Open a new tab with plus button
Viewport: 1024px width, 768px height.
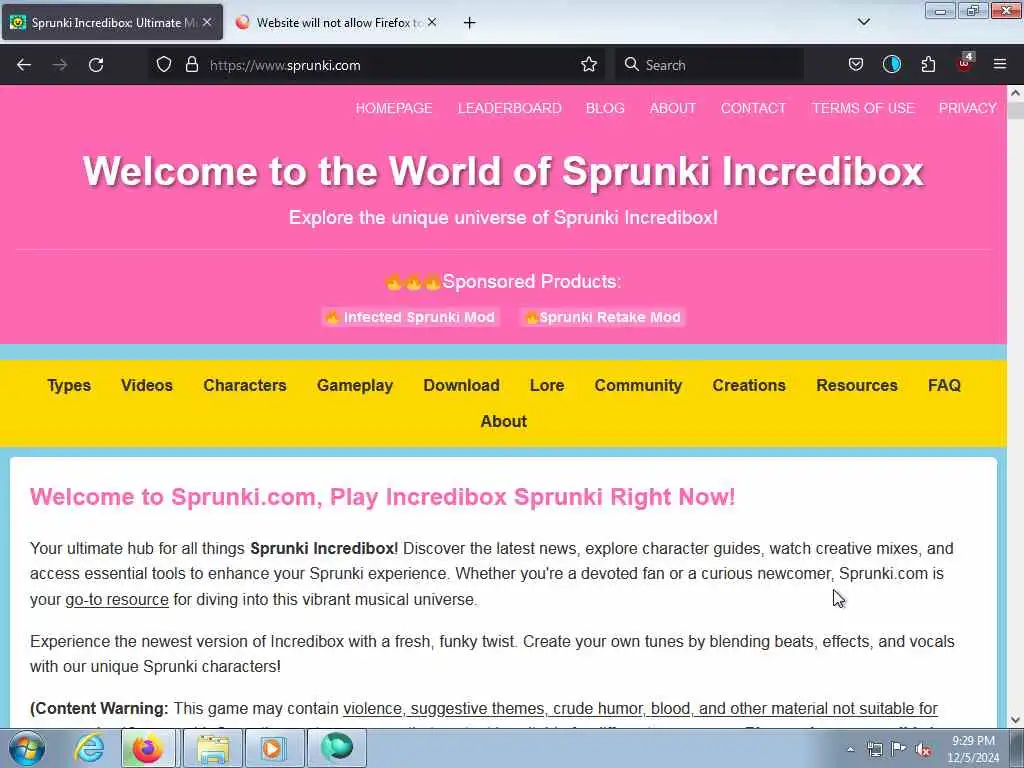470,23
